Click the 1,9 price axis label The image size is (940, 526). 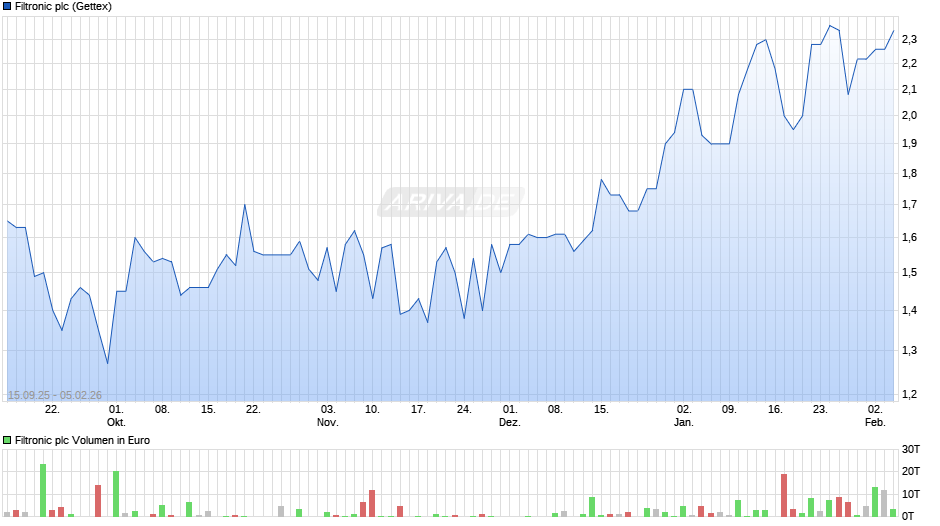coord(909,143)
